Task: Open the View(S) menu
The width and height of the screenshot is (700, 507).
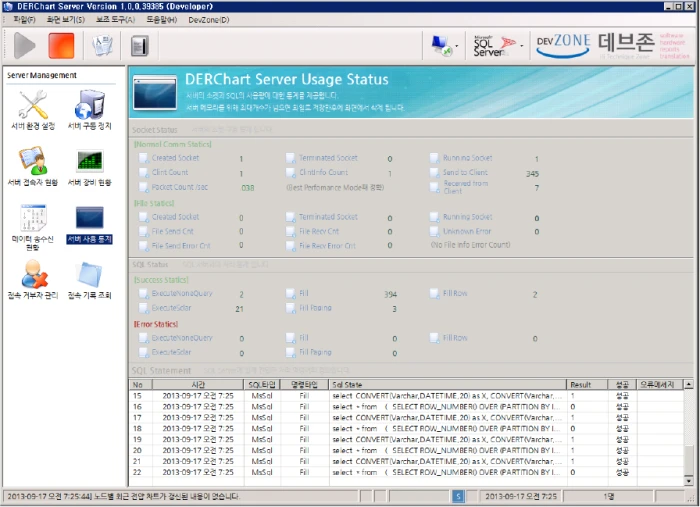Action: [66, 20]
